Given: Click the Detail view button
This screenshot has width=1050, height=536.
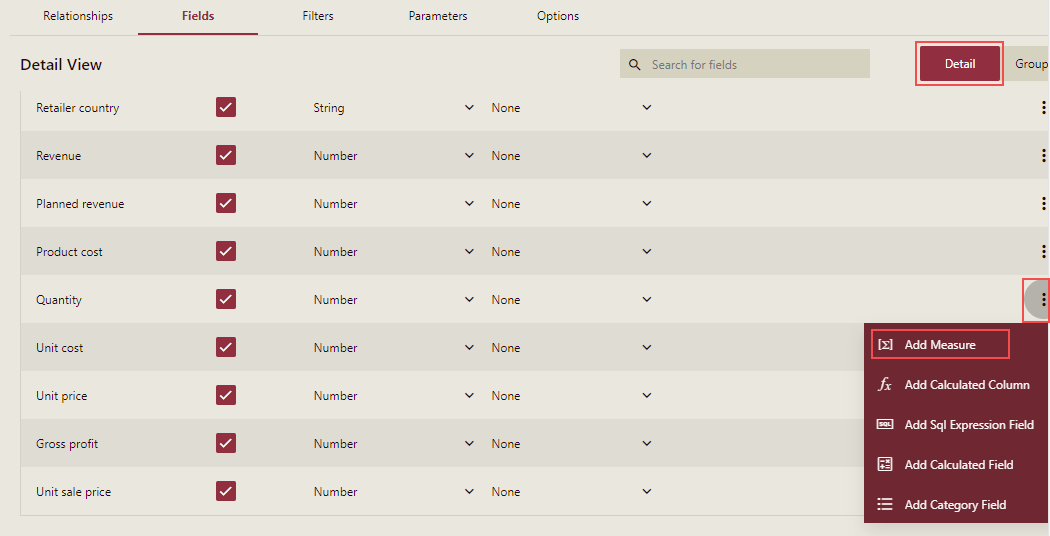Looking at the screenshot, I should pos(960,64).
